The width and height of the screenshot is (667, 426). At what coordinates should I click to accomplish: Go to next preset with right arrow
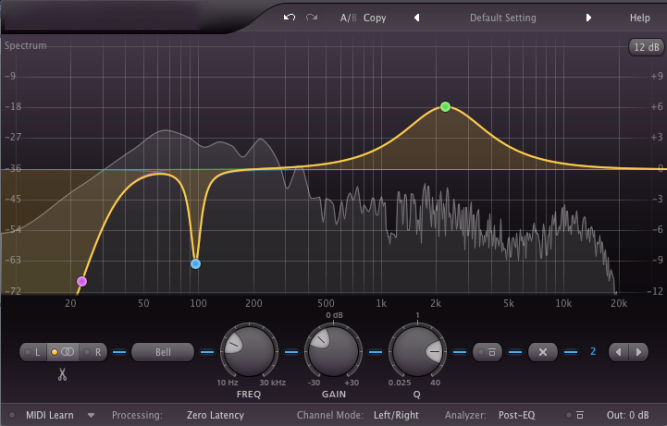[588, 18]
